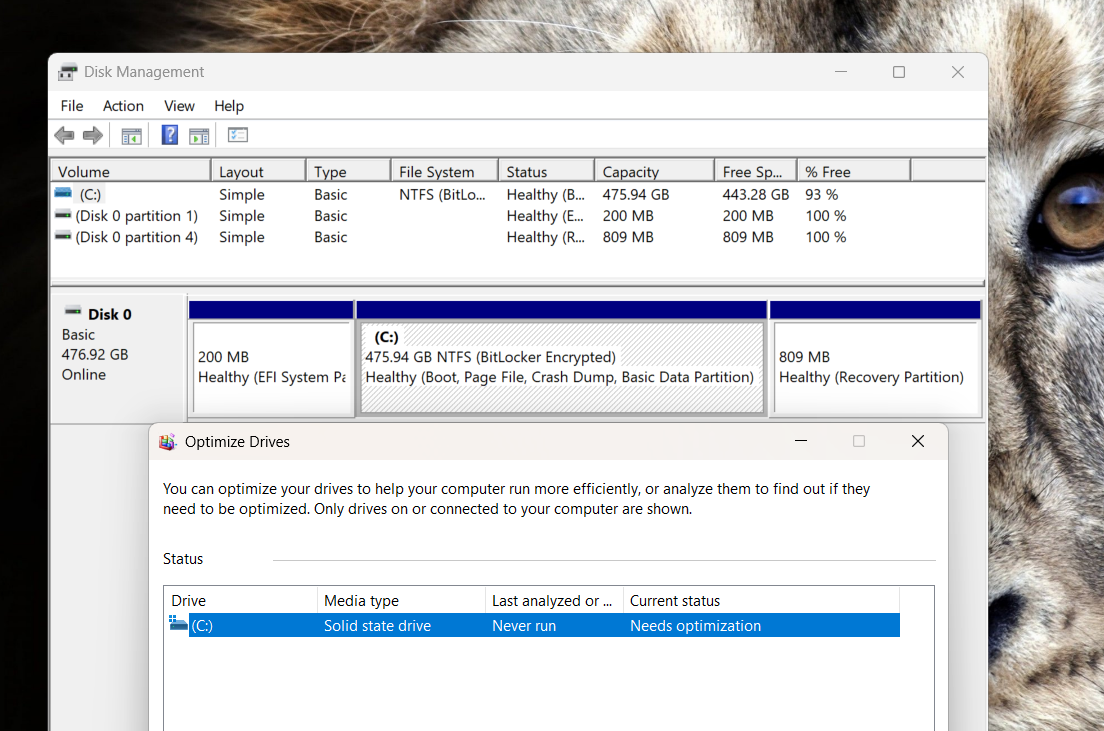The width and height of the screenshot is (1104, 731).
Task: Sort volumes by the Volume column header
Action: tap(131, 171)
